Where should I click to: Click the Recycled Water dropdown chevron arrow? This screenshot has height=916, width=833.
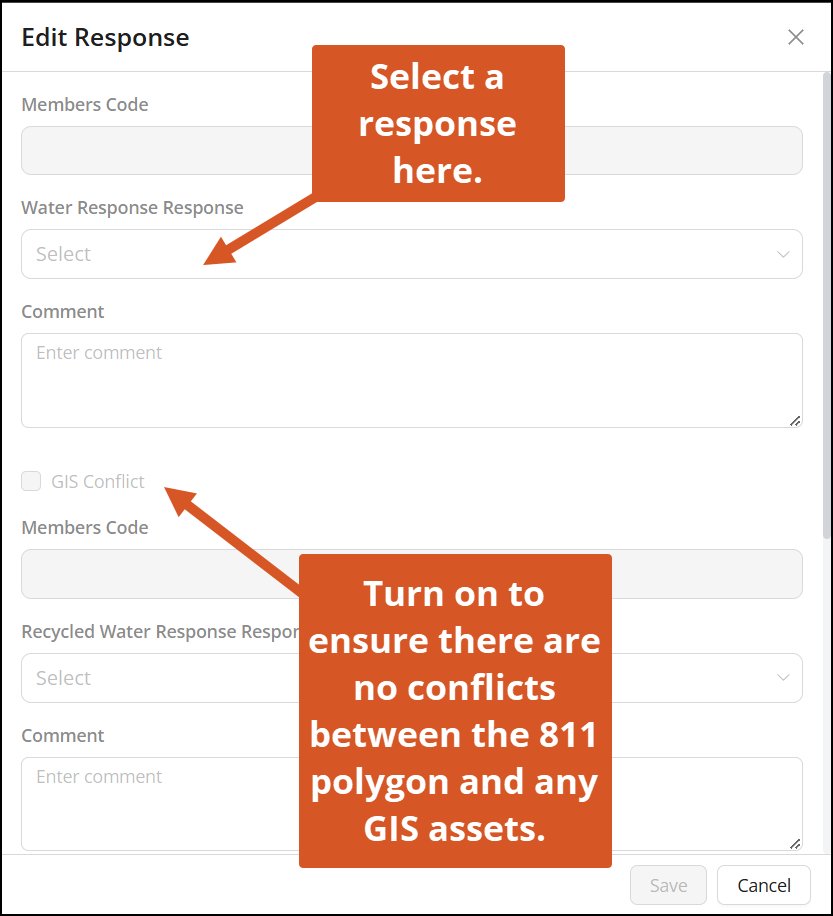[783, 678]
